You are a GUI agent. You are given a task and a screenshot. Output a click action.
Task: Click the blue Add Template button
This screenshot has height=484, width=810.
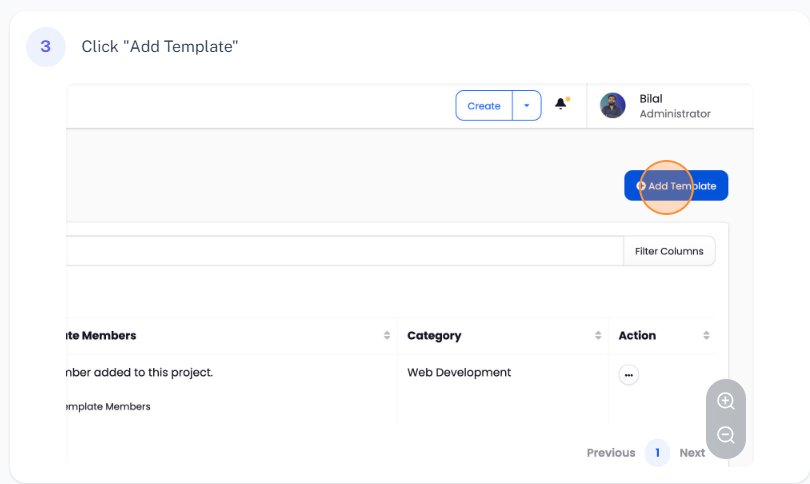click(x=676, y=186)
